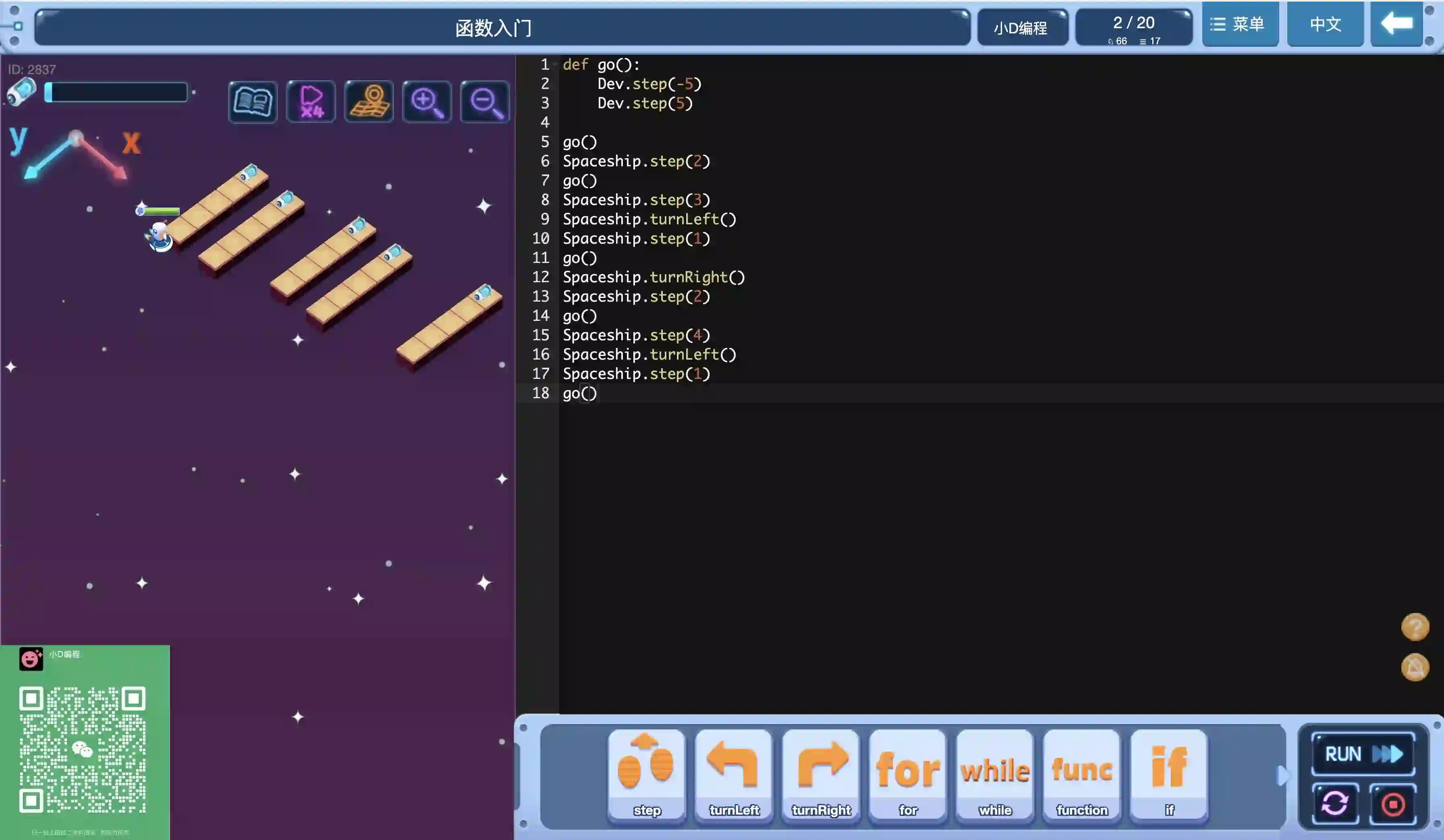Click the map location marker icon
This screenshot has height=840, width=1444.
[369, 102]
